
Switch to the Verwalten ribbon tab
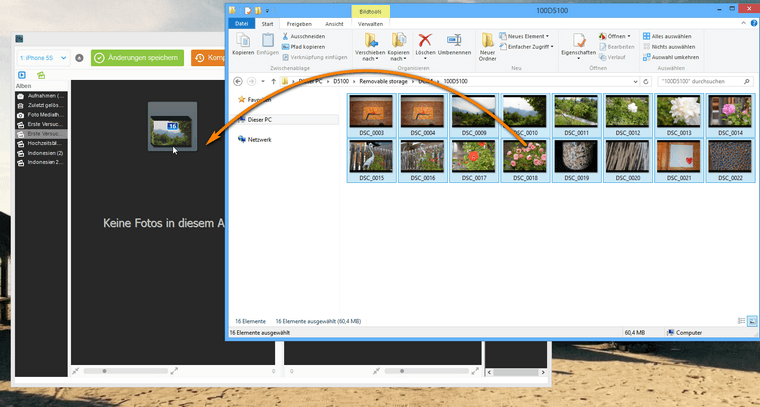[x=371, y=24]
